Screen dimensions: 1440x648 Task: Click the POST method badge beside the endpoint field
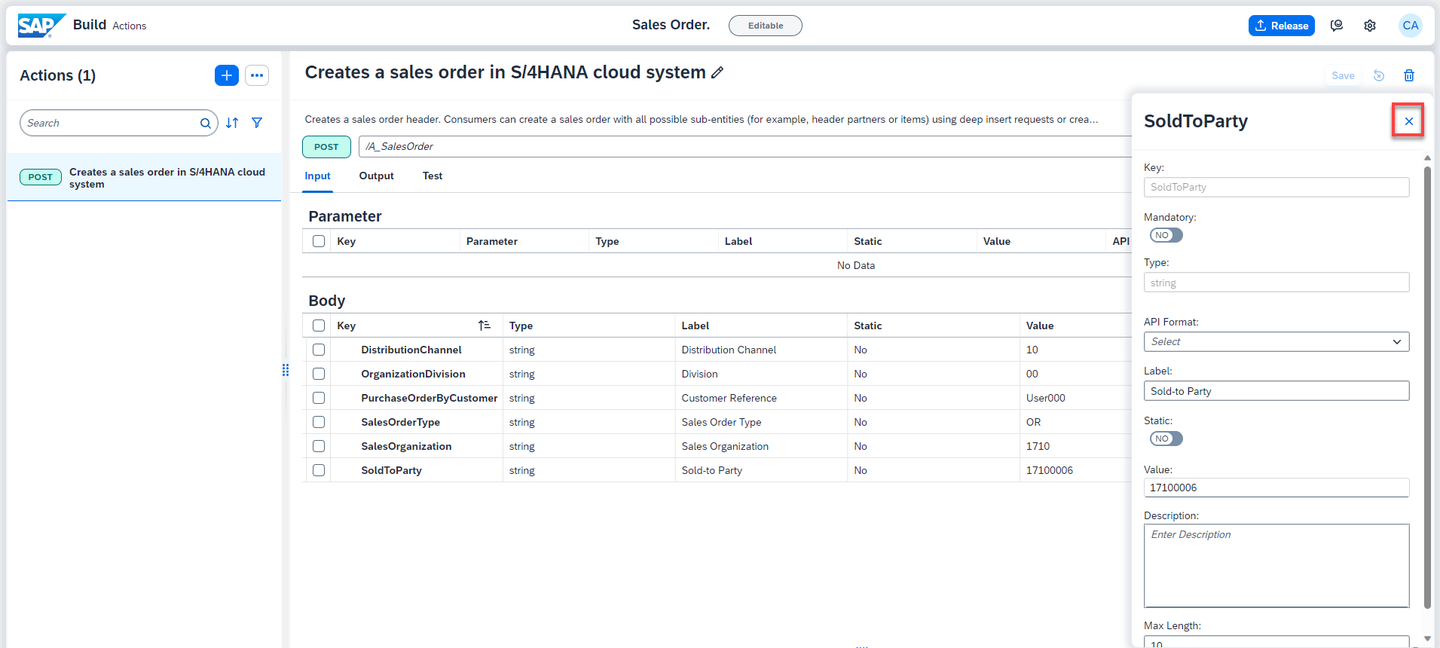click(x=327, y=146)
